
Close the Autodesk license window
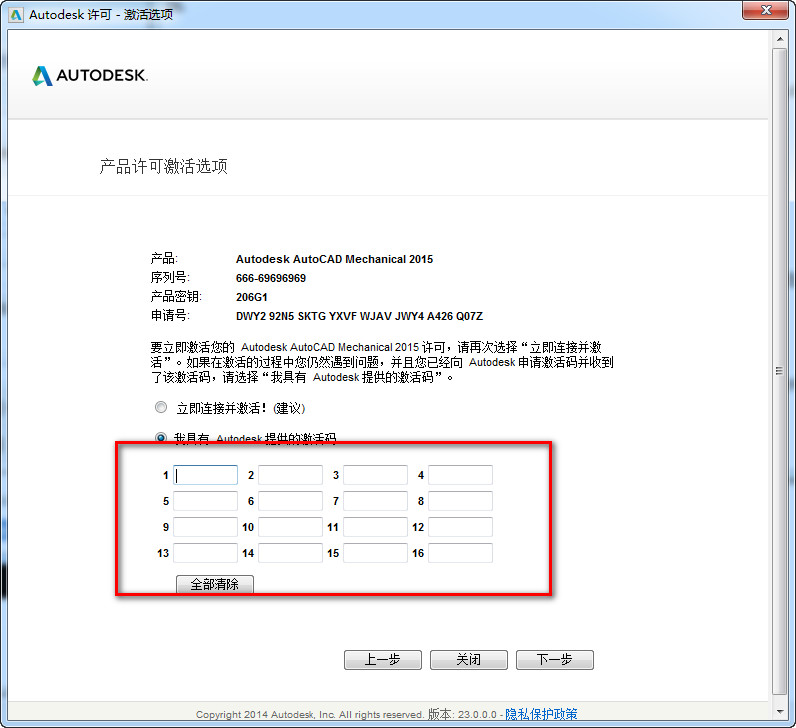[x=766, y=10]
